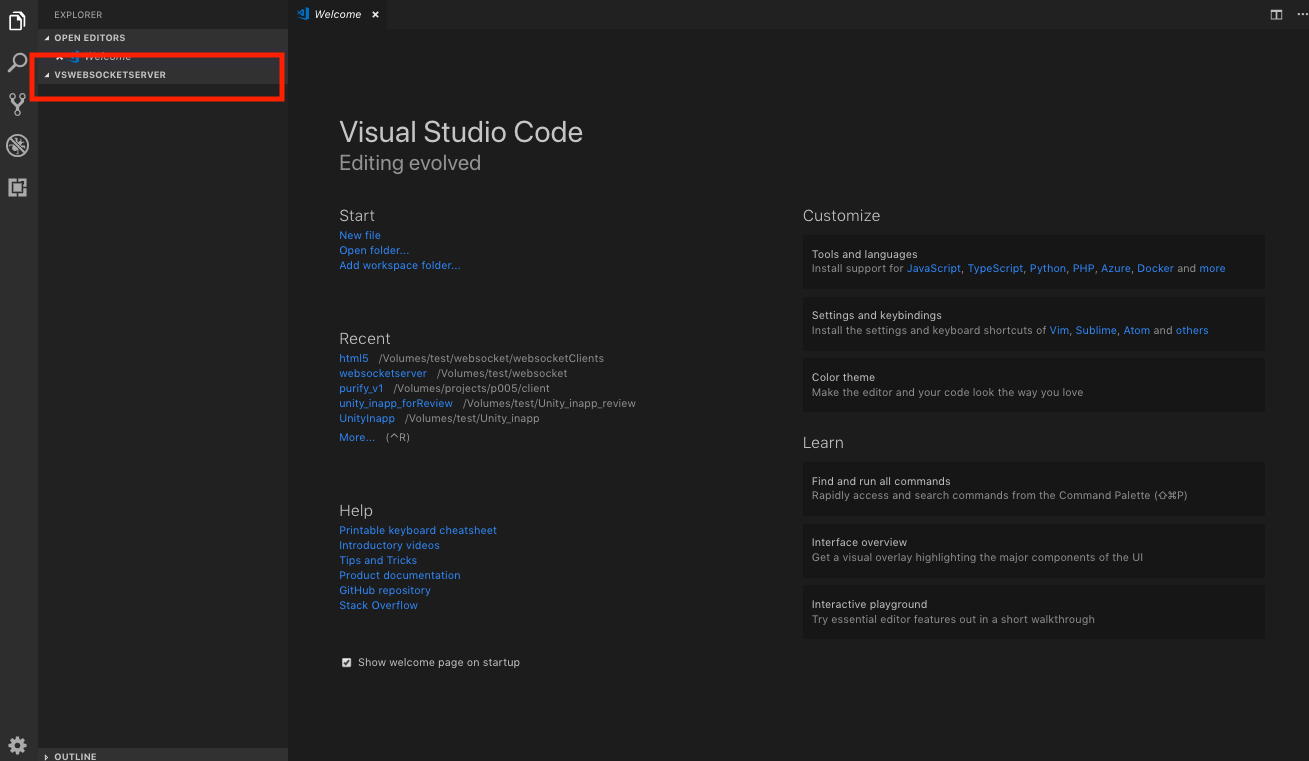Install Atom keybindings
This screenshot has width=1309, height=761.
tap(1137, 330)
